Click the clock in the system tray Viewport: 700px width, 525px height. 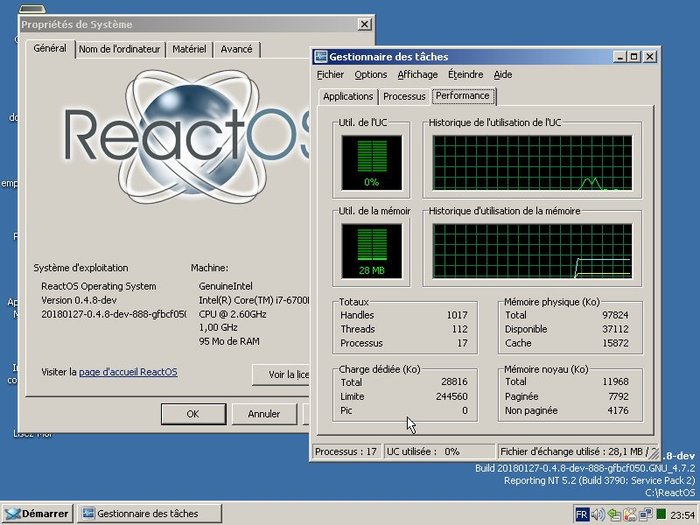click(682, 515)
